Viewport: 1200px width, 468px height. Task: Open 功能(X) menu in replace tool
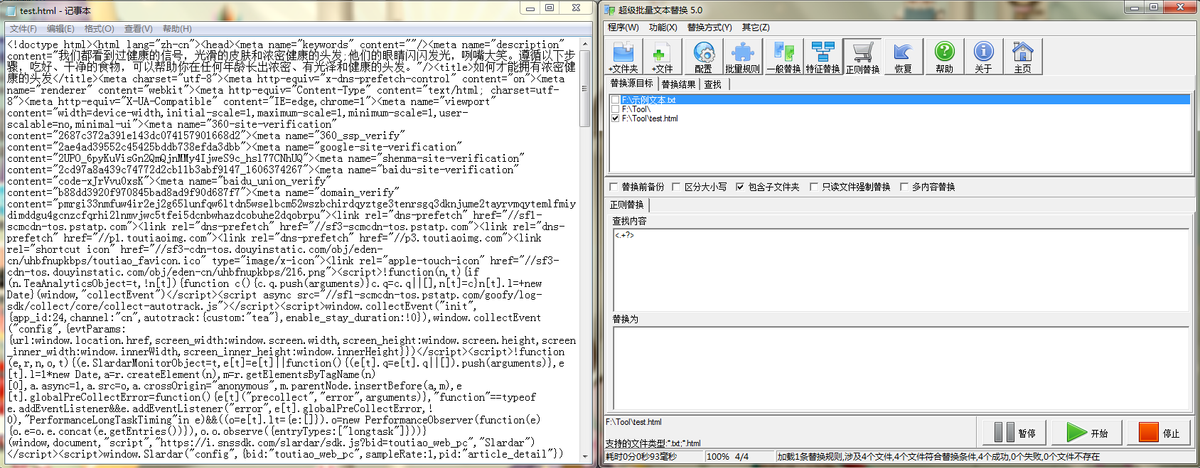[662, 27]
